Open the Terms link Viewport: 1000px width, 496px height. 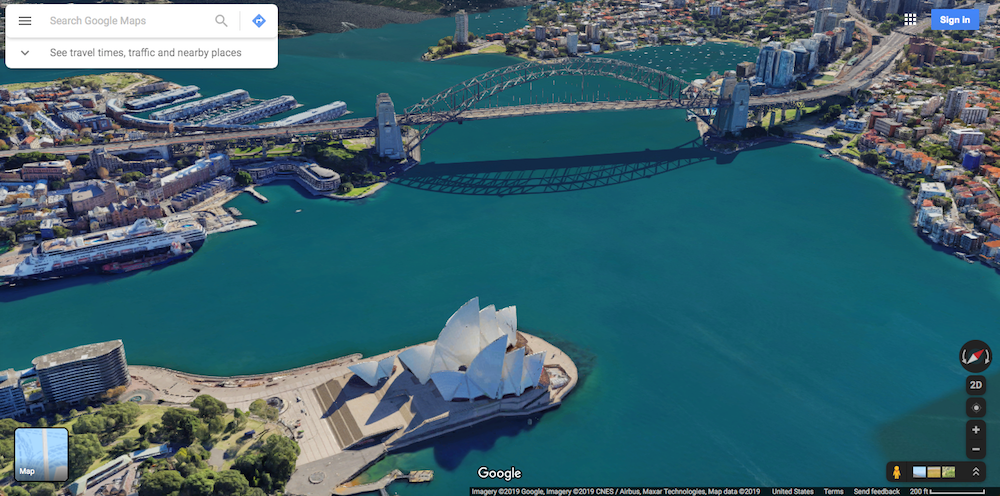(833, 491)
